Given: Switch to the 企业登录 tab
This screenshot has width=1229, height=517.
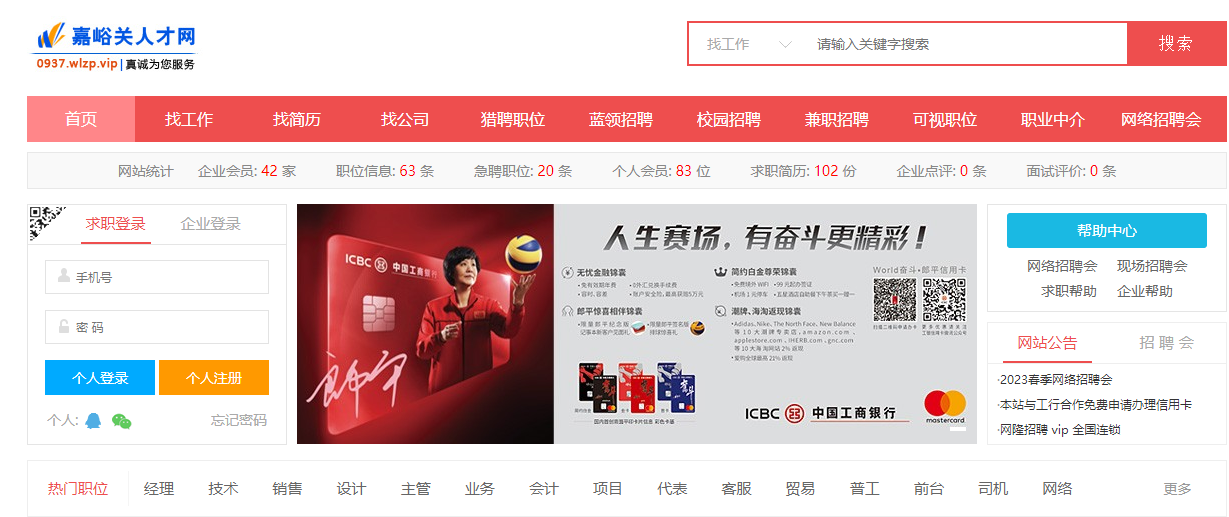Looking at the screenshot, I should tap(211, 223).
